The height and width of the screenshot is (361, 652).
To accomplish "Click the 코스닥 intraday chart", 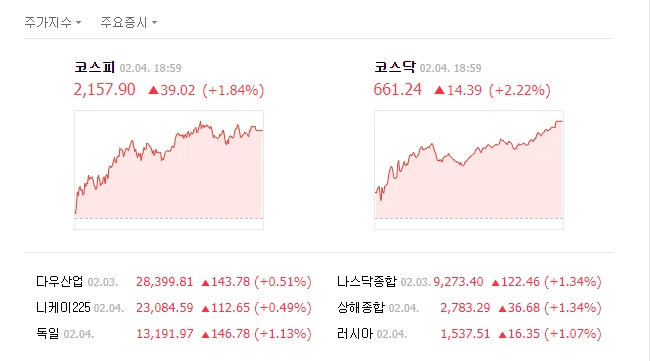I will click(x=469, y=170).
